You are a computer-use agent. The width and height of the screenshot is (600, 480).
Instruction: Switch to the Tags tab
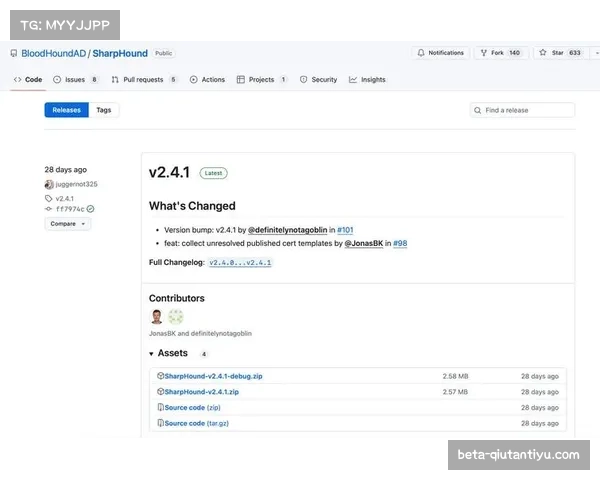(x=104, y=110)
